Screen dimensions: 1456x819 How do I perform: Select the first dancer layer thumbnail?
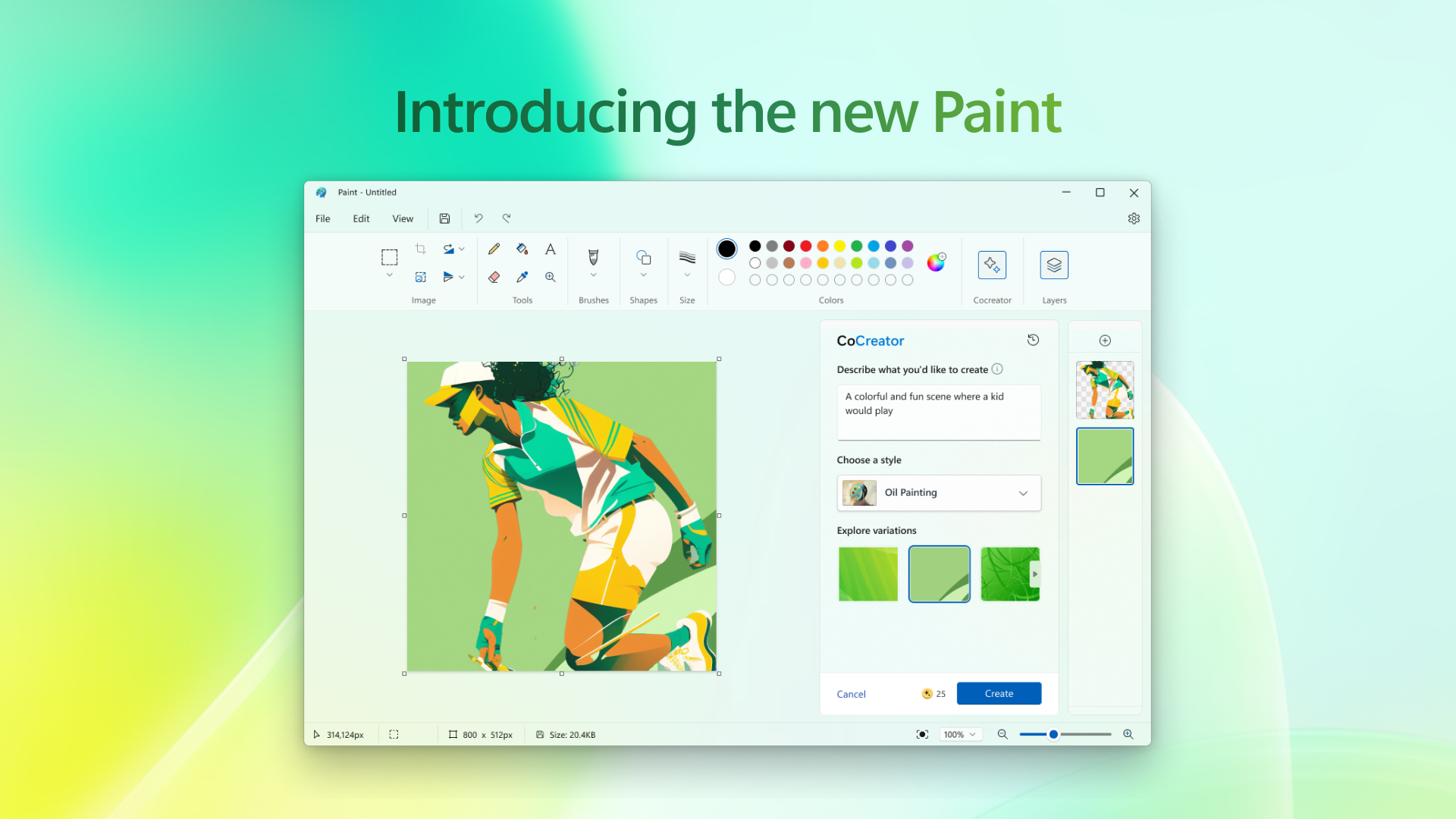coord(1105,390)
